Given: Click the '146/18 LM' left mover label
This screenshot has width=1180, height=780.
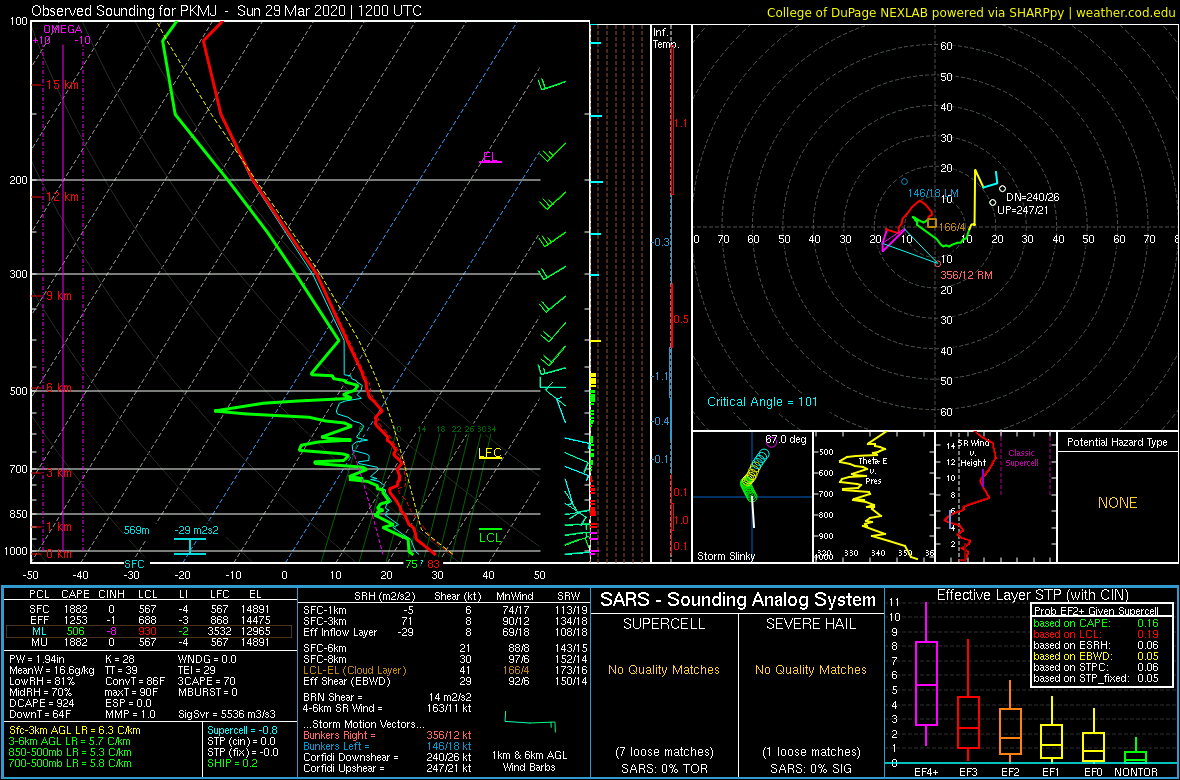Looking at the screenshot, I should pos(932,193).
